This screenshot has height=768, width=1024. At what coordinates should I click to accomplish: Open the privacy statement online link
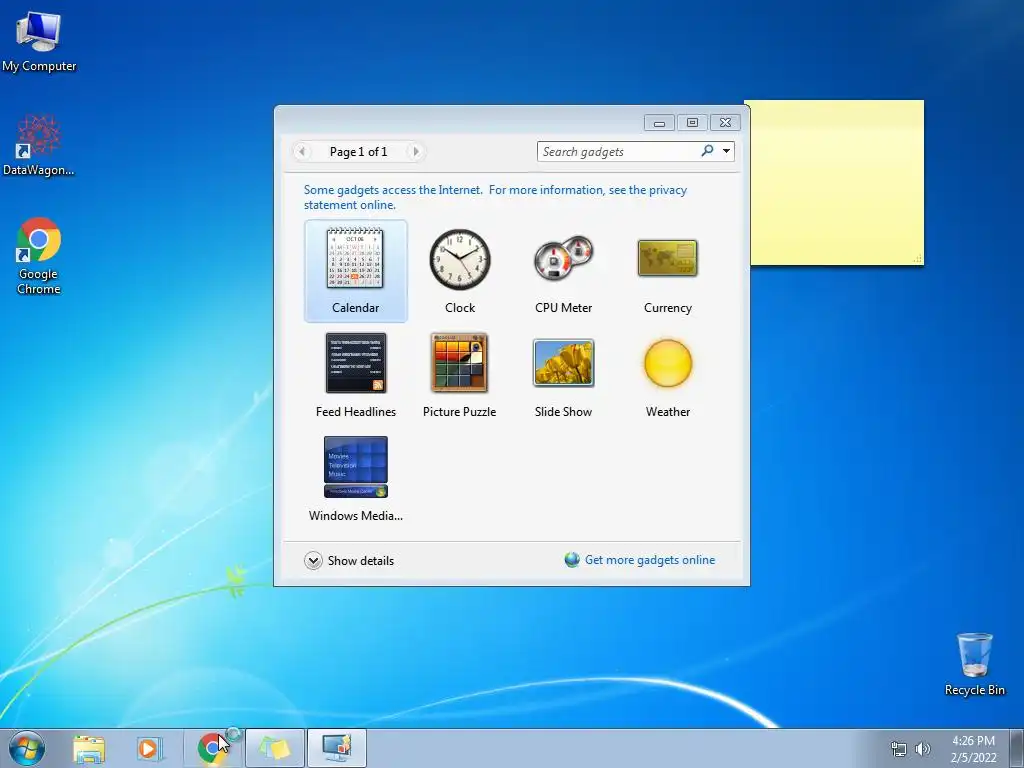[495, 197]
